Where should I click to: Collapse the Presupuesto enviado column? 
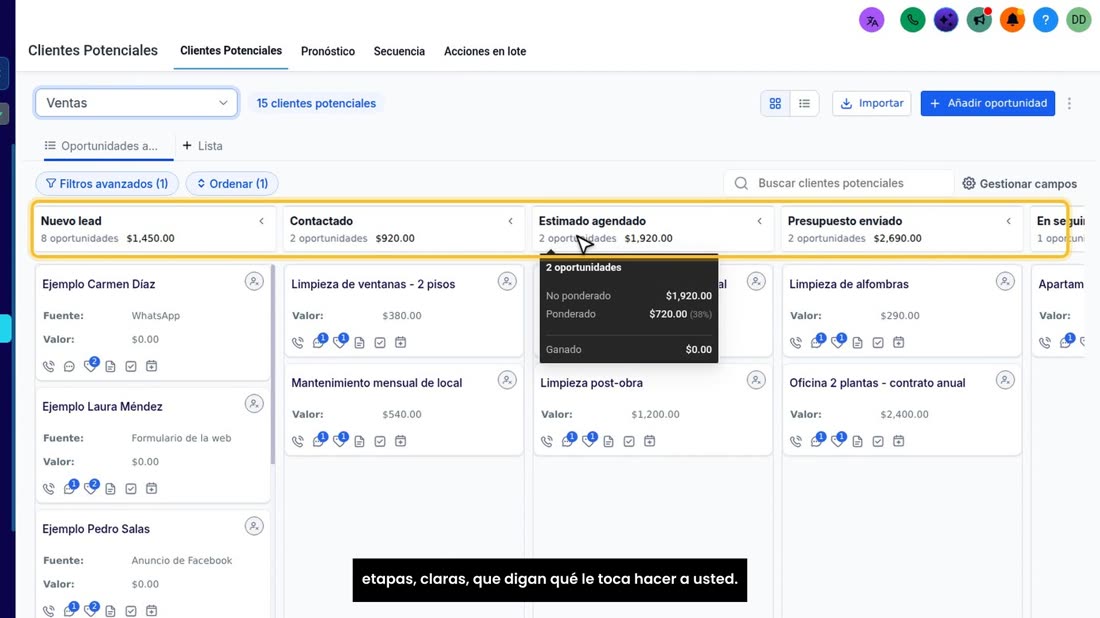[1009, 221]
